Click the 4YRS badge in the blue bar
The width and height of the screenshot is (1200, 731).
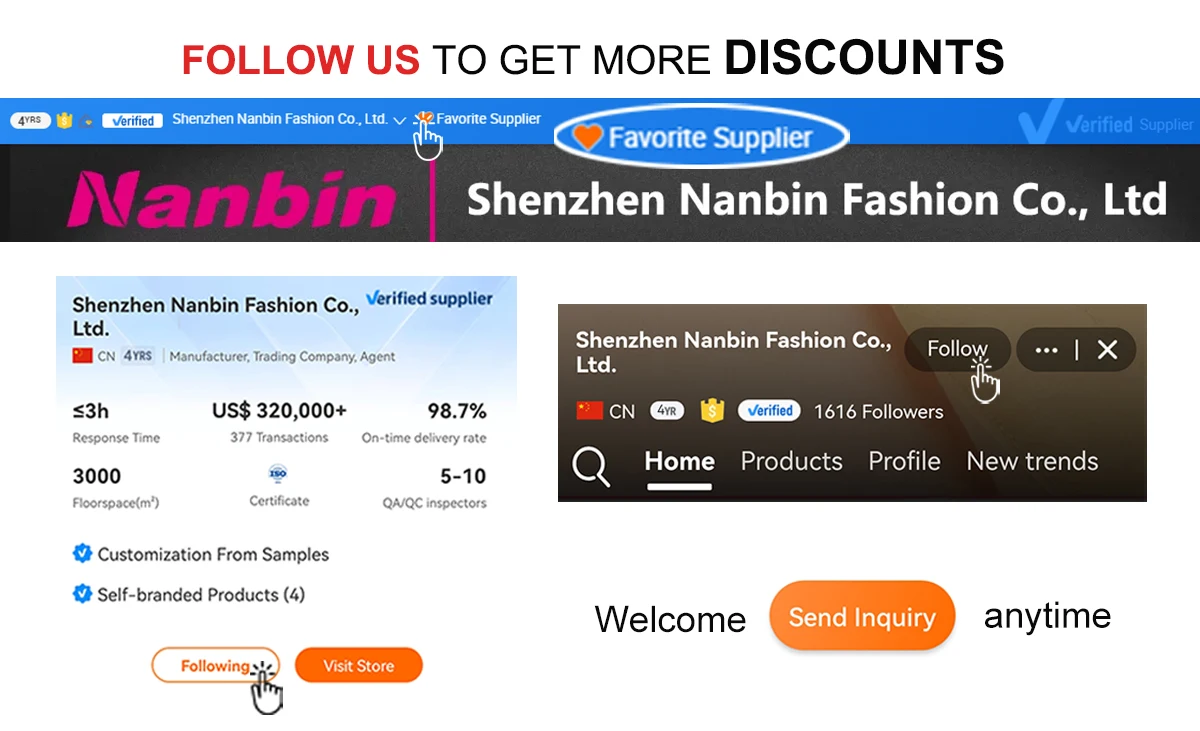(31, 120)
